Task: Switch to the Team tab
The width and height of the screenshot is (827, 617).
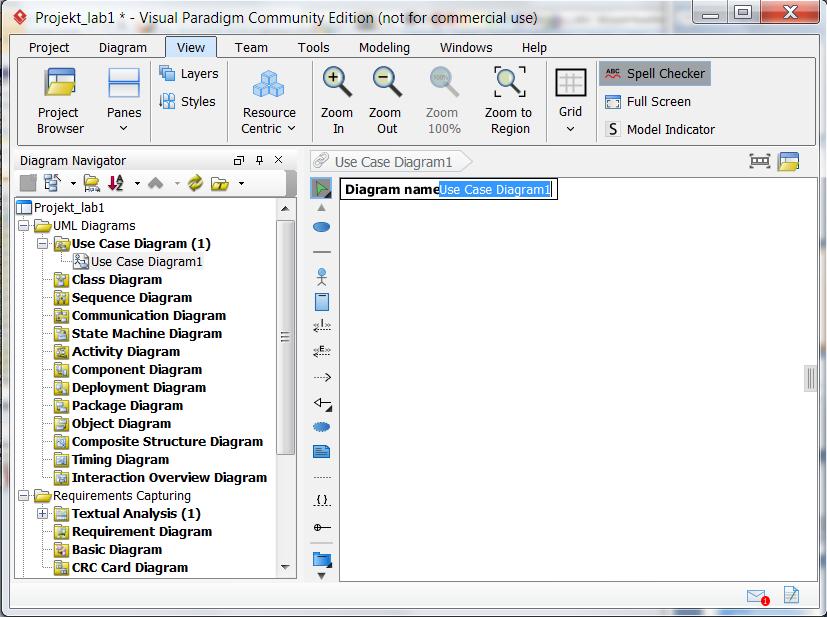Action: [x=251, y=47]
